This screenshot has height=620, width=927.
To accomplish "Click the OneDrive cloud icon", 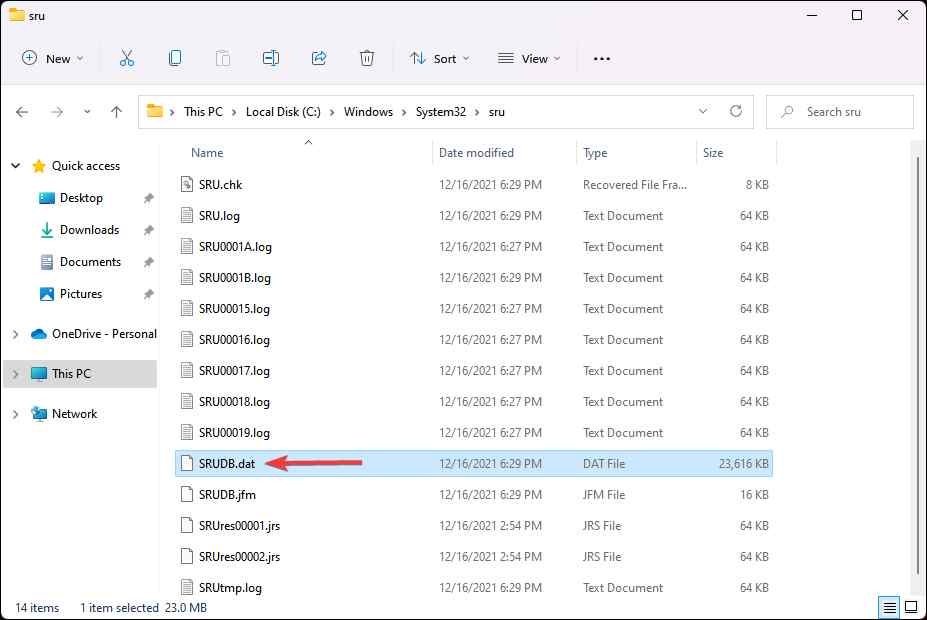I will (38, 334).
